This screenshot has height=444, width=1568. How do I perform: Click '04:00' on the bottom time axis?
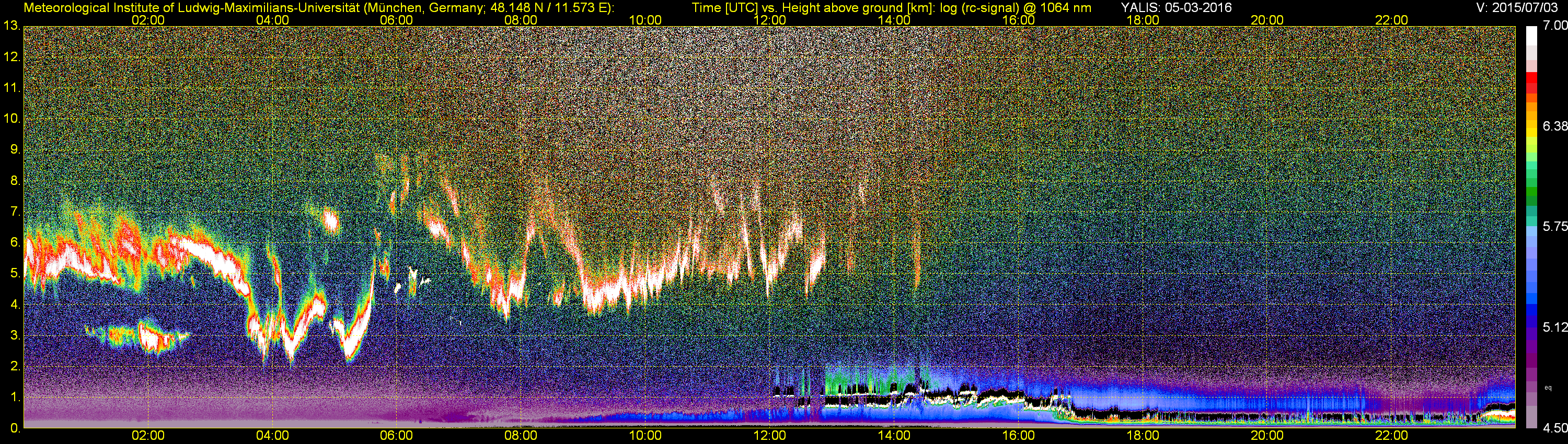[x=272, y=436]
